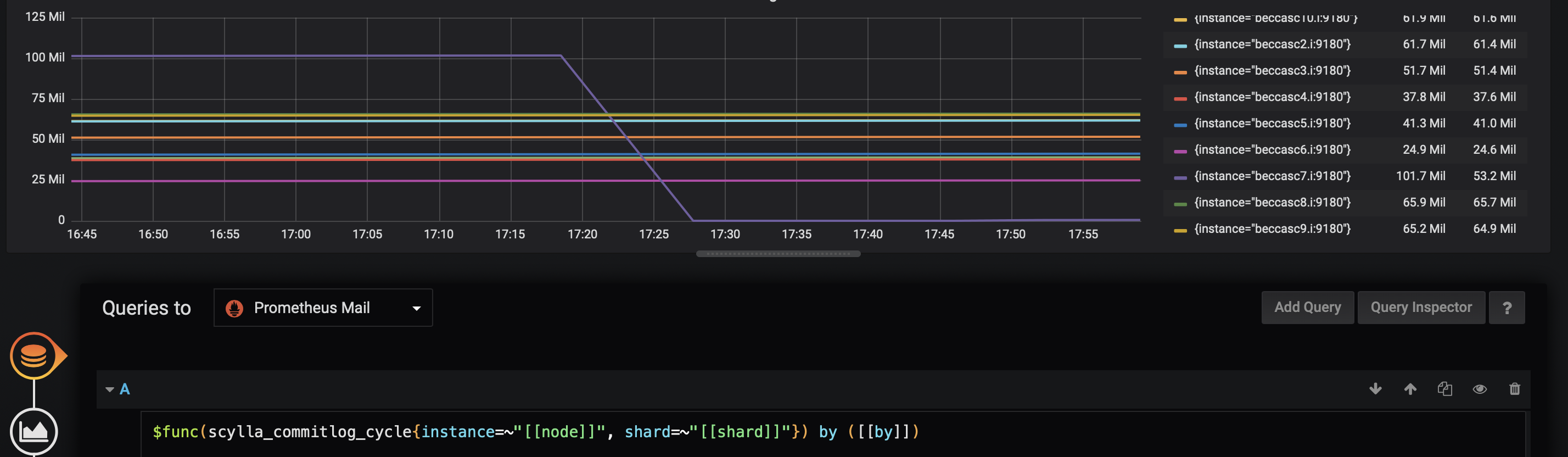This screenshot has height=457, width=1568.
Task: Open the Query Inspector
Action: pyautogui.click(x=1421, y=308)
